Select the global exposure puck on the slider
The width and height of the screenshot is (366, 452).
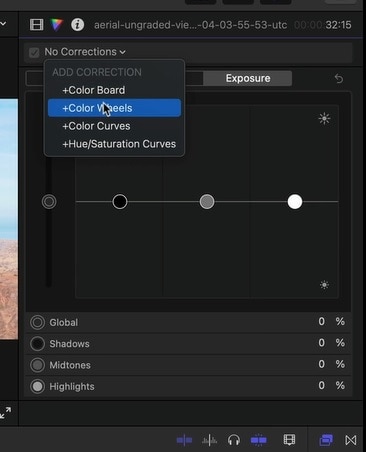click(49, 202)
